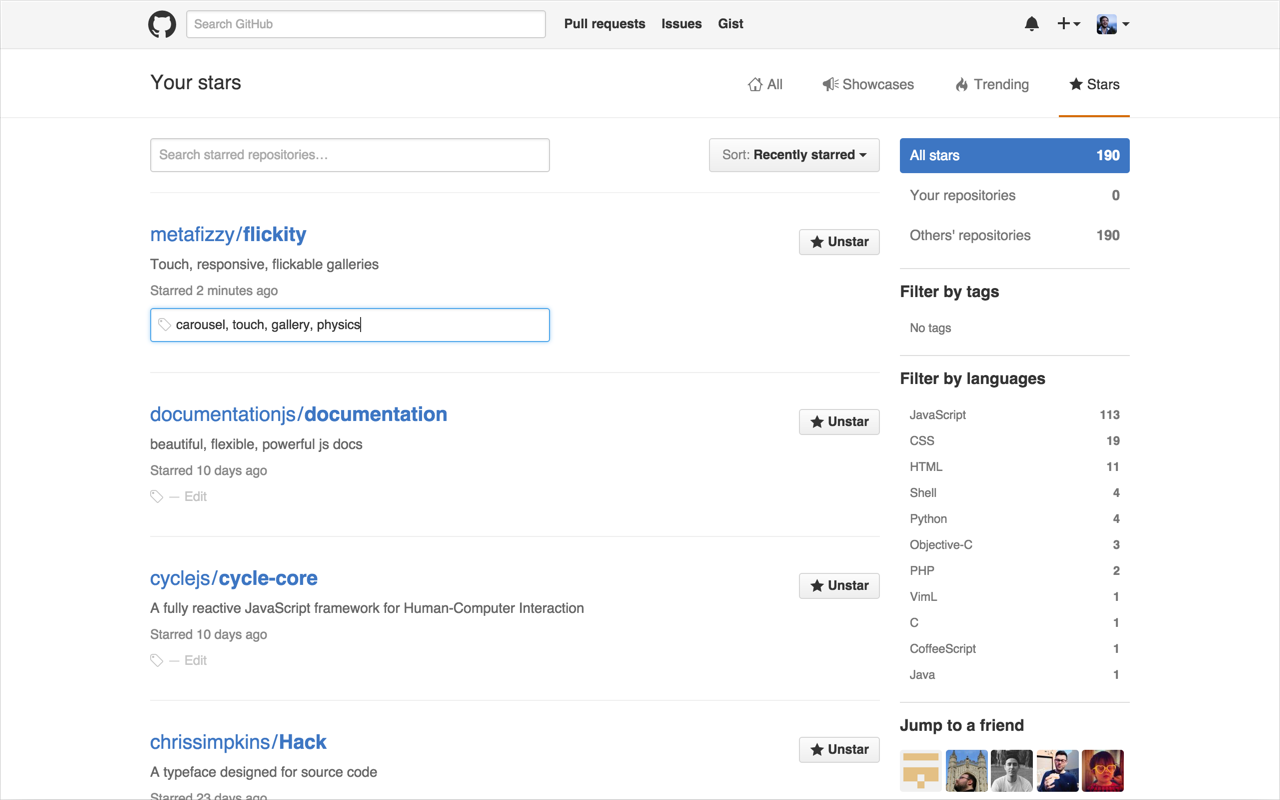Screen dimensions: 1280x800
Task: Click the star icon on flickity's Unstar button
Action: pyautogui.click(x=817, y=241)
